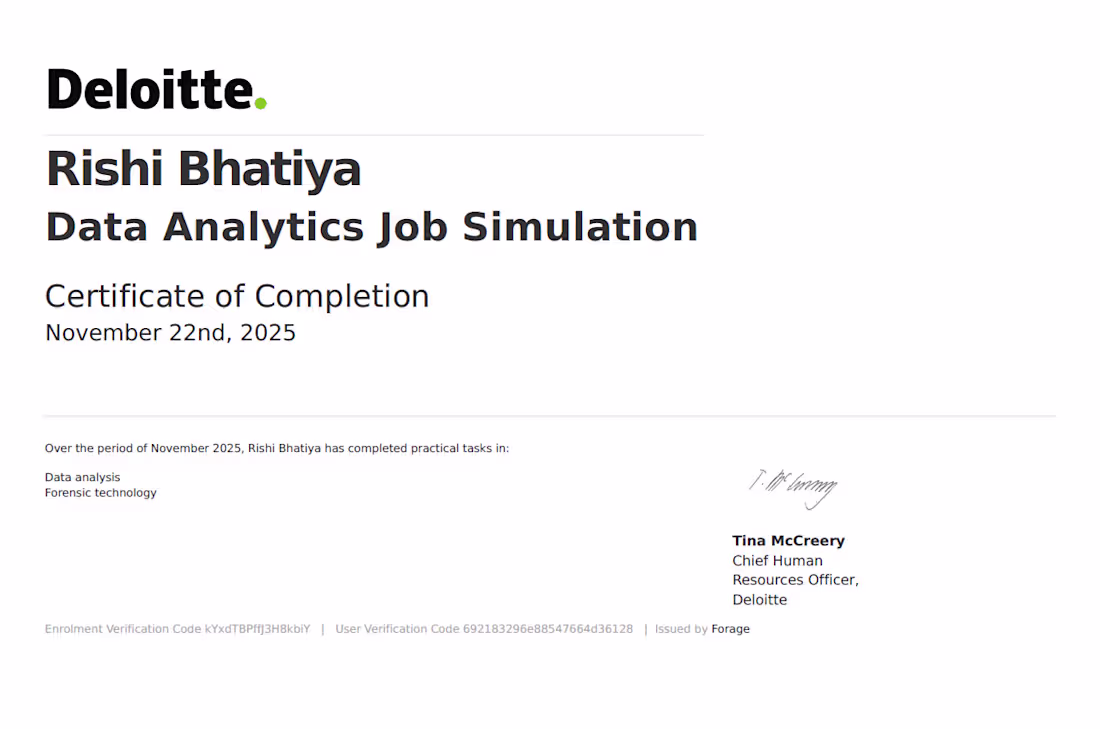Click 'Certificate of Completion' text
Screen dimensions: 1100x729
point(237,296)
